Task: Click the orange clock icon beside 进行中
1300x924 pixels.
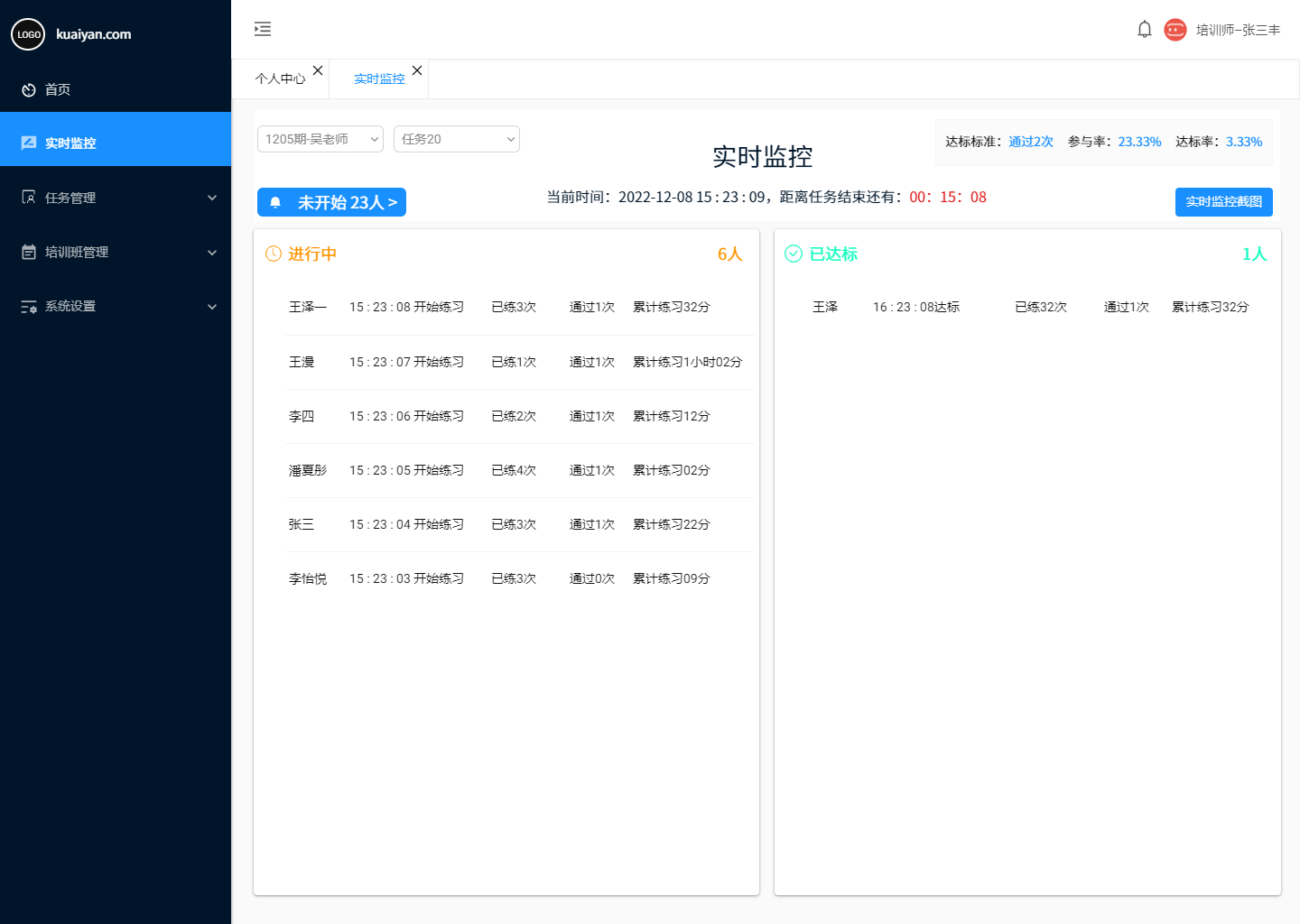Action: tap(274, 254)
